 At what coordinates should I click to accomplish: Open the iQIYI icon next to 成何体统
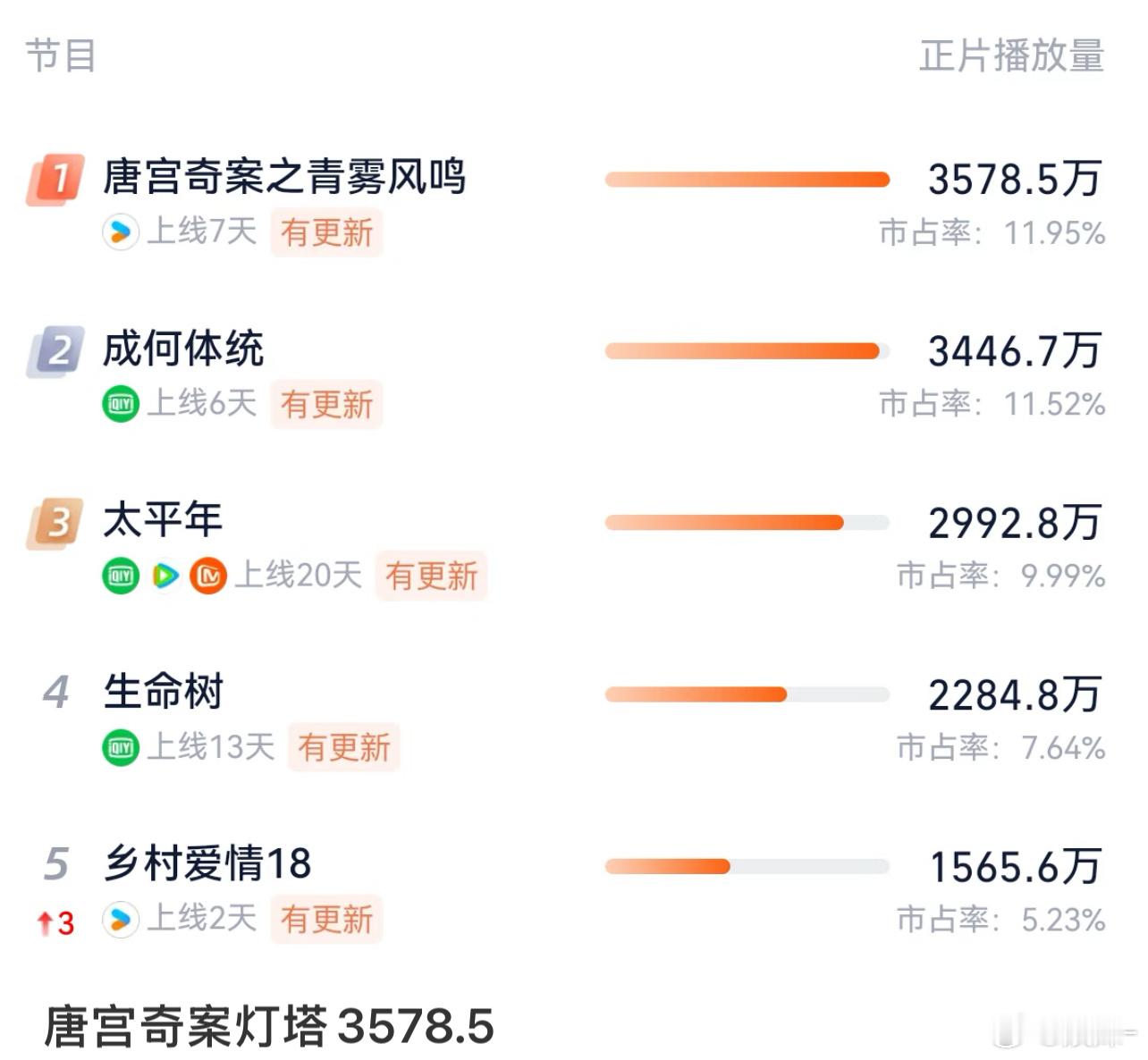tap(122, 405)
